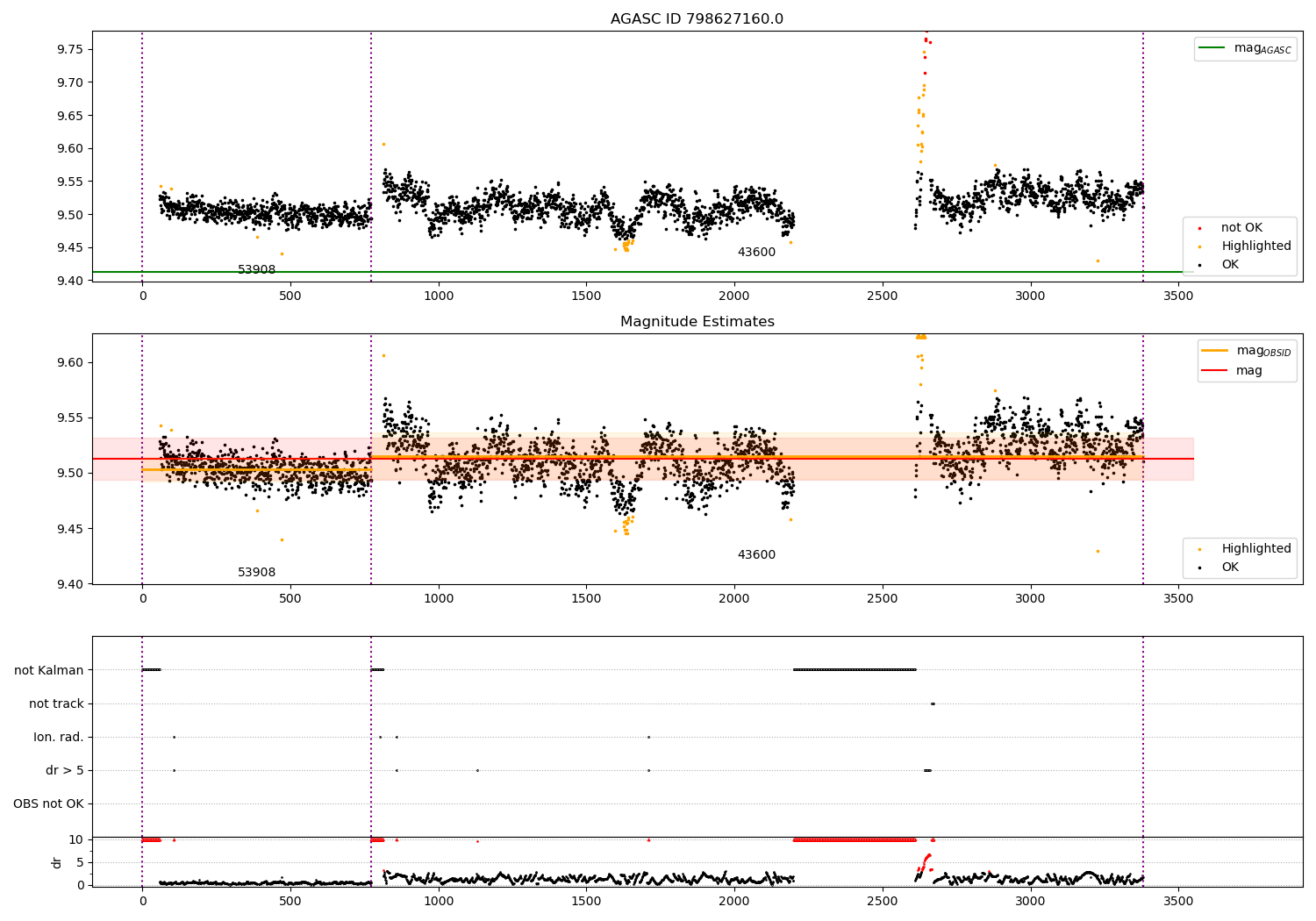Click the green mag AGASC legend line

[1212, 48]
